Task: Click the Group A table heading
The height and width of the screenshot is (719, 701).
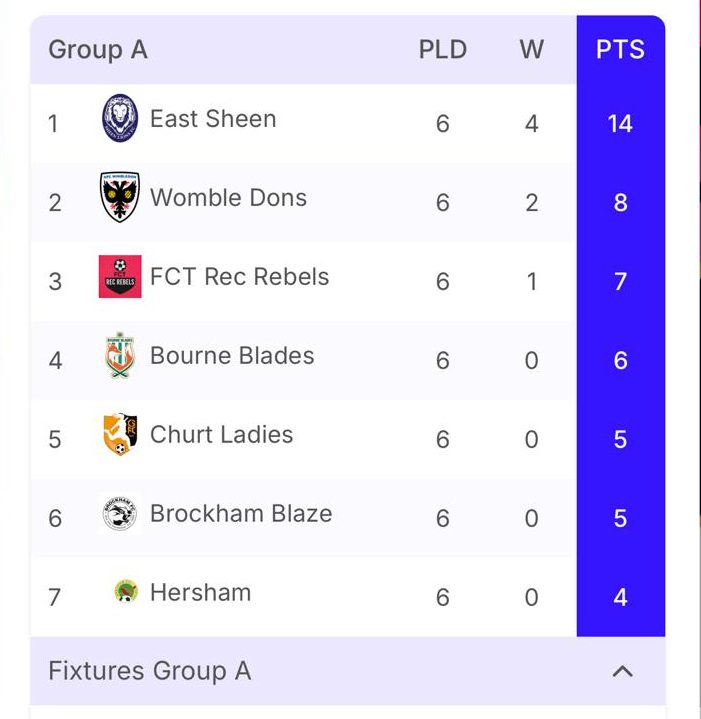Action: coord(98,49)
